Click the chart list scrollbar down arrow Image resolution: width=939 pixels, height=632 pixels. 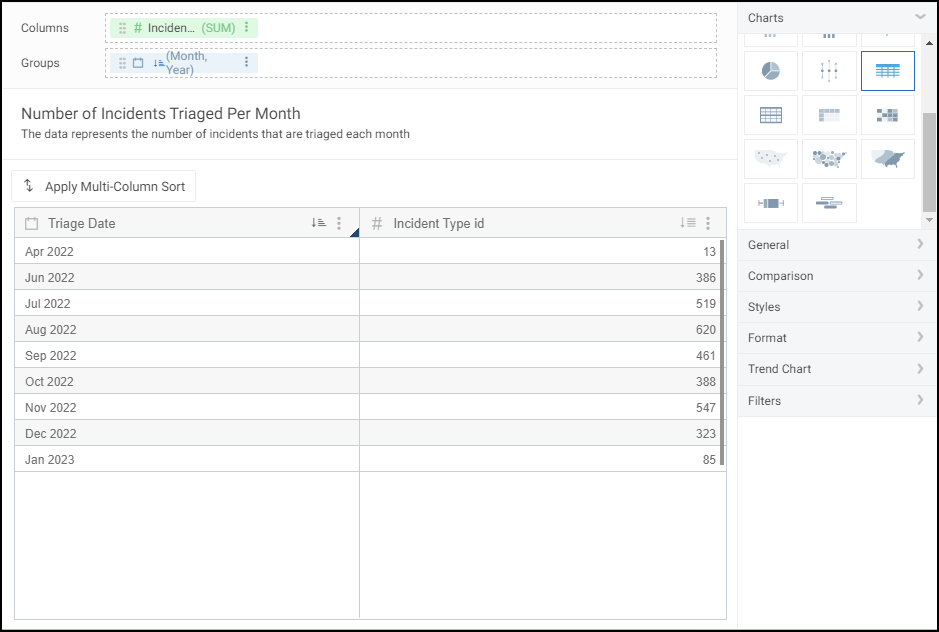click(930, 220)
